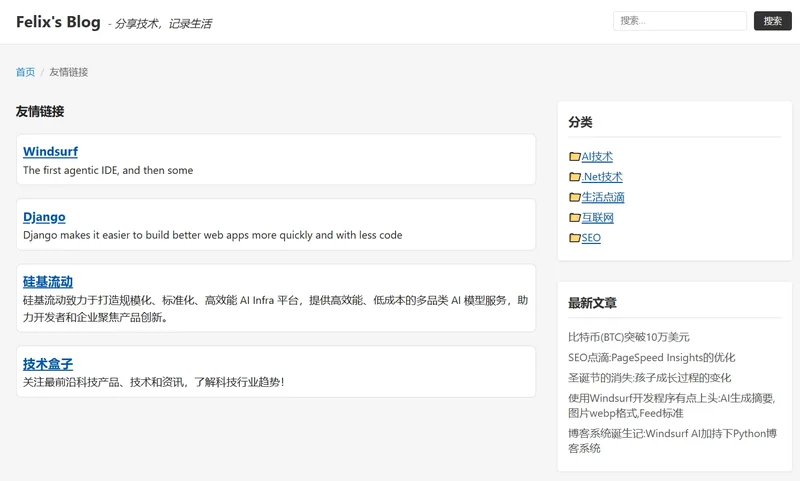This screenshot has height=481, width=800.
Task: Click text 'The first agentic IDE, and then some'
Action: click(108, 170)
